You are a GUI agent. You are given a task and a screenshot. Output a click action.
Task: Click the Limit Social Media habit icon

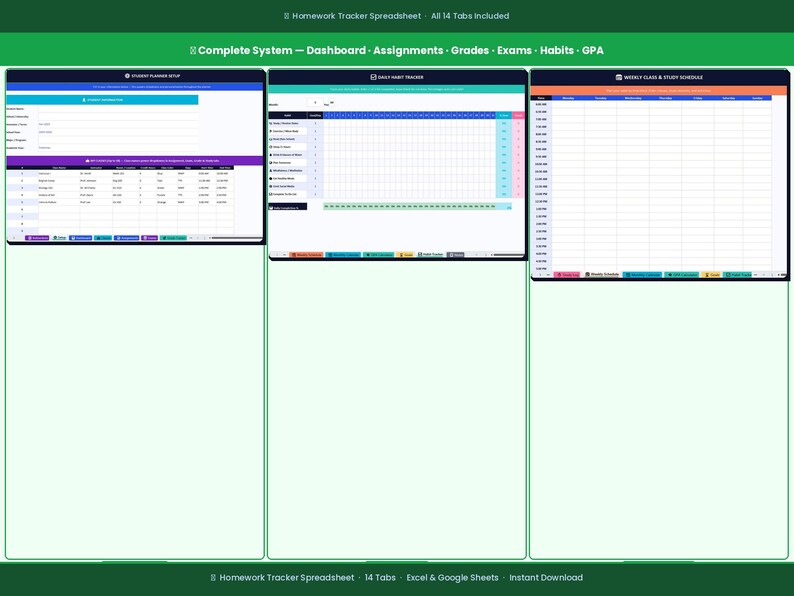click(x=270, y=186)
